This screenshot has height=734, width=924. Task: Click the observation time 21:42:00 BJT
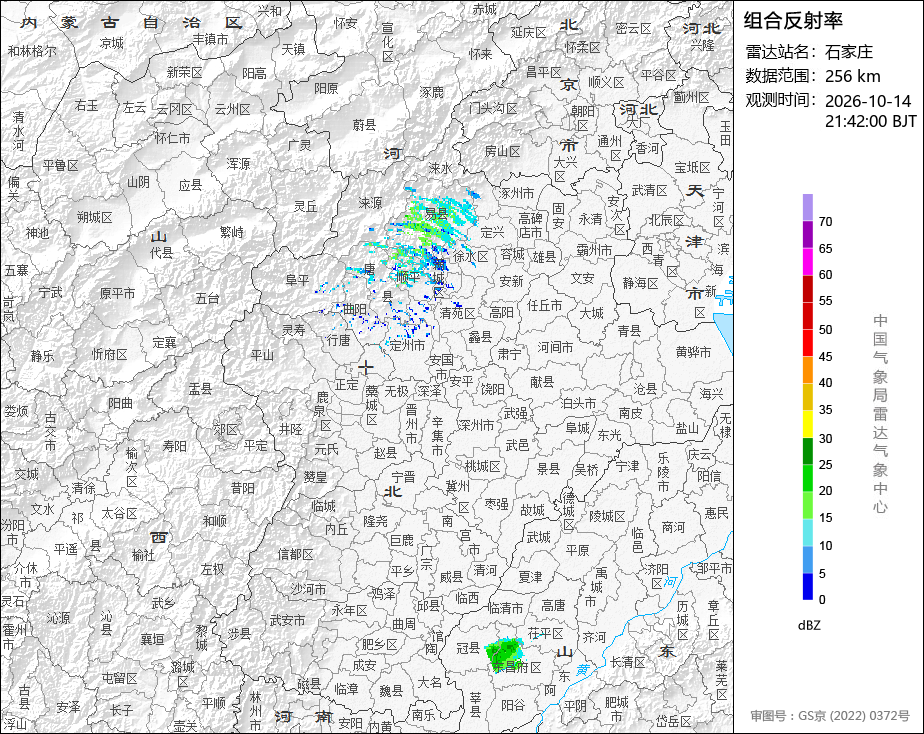coord(870,121)
